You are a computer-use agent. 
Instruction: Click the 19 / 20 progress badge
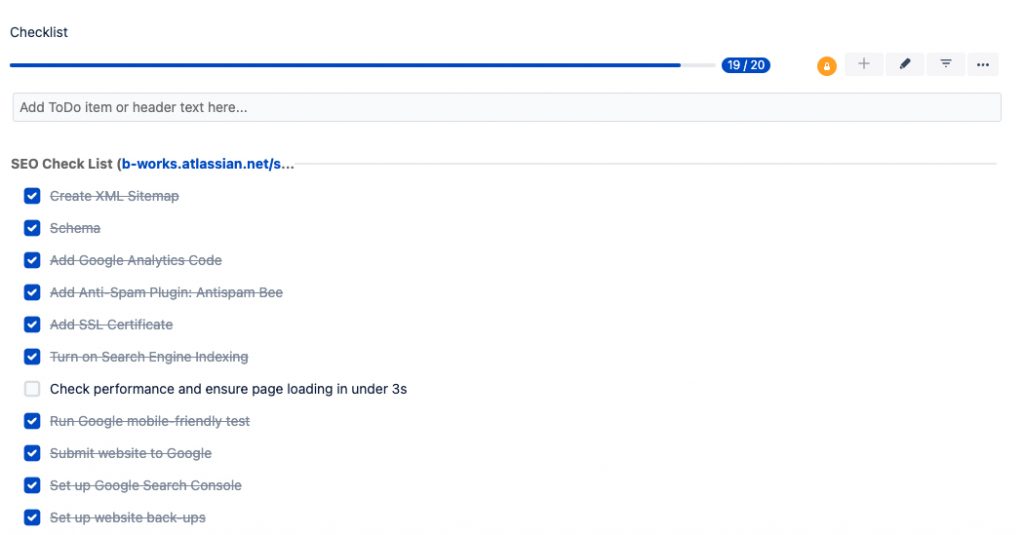(746, 65)
